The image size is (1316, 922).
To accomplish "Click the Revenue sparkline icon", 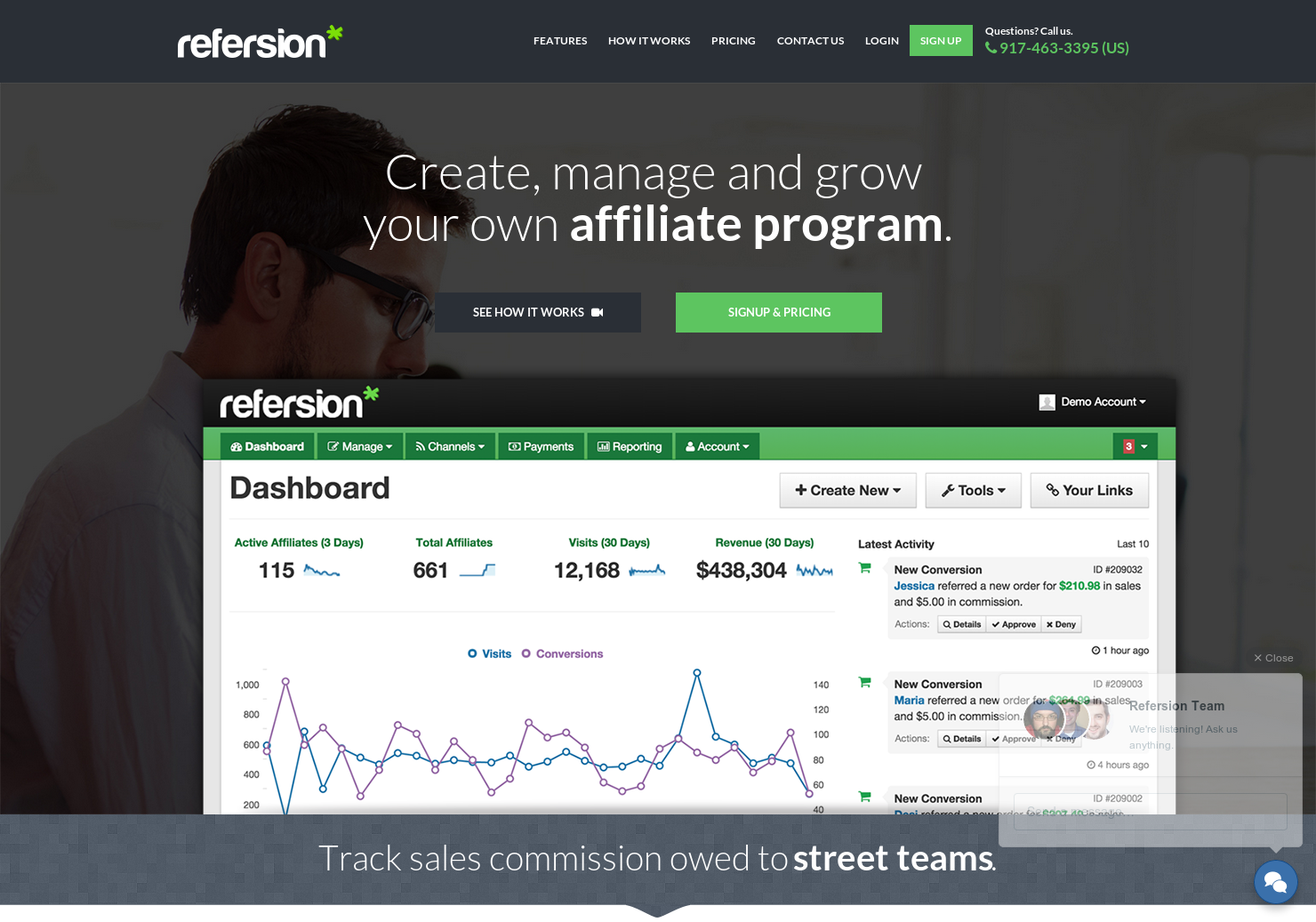I will (x=814, y=571).
